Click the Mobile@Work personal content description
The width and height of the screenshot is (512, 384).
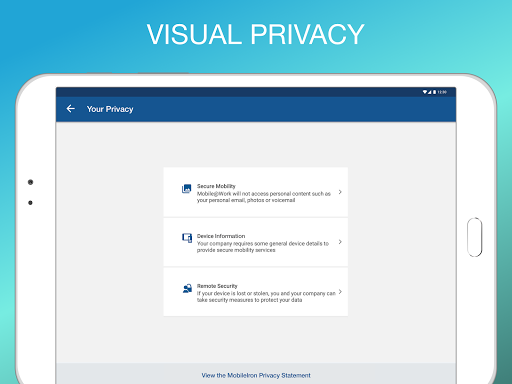point(264,197)
